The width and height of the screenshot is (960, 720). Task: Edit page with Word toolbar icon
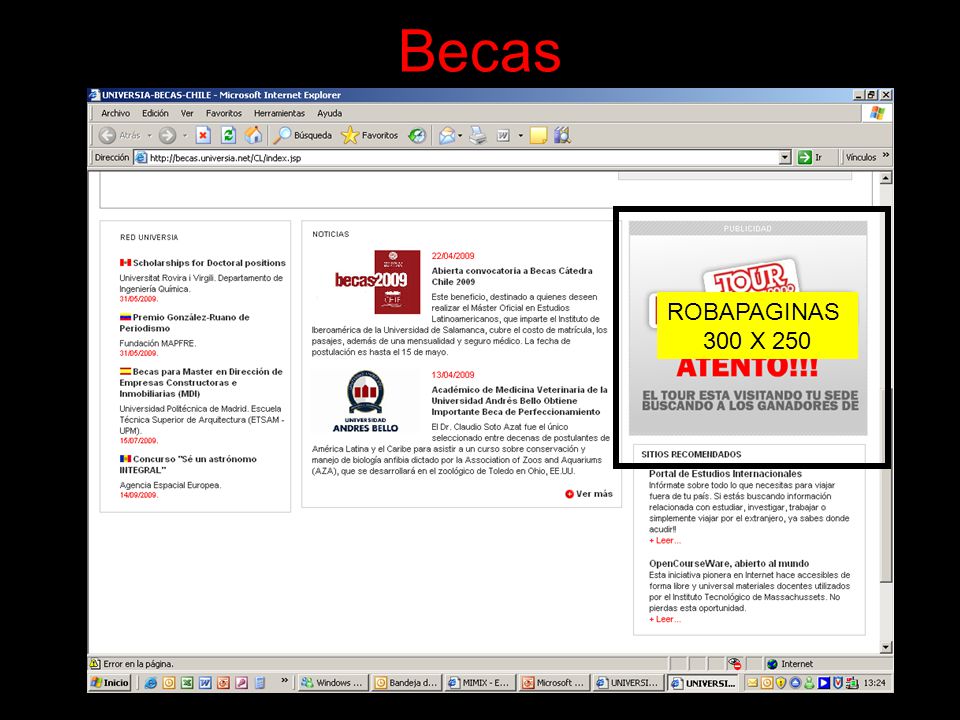tap(503, 135)
